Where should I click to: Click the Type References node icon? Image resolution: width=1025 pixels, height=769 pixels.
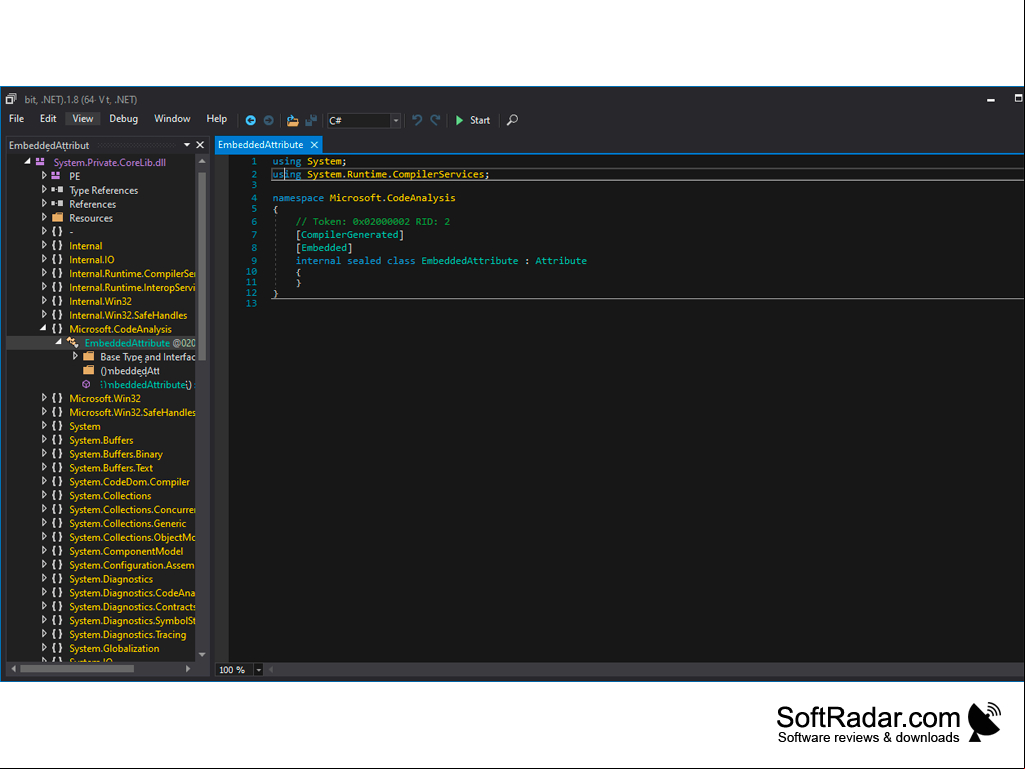57,190
